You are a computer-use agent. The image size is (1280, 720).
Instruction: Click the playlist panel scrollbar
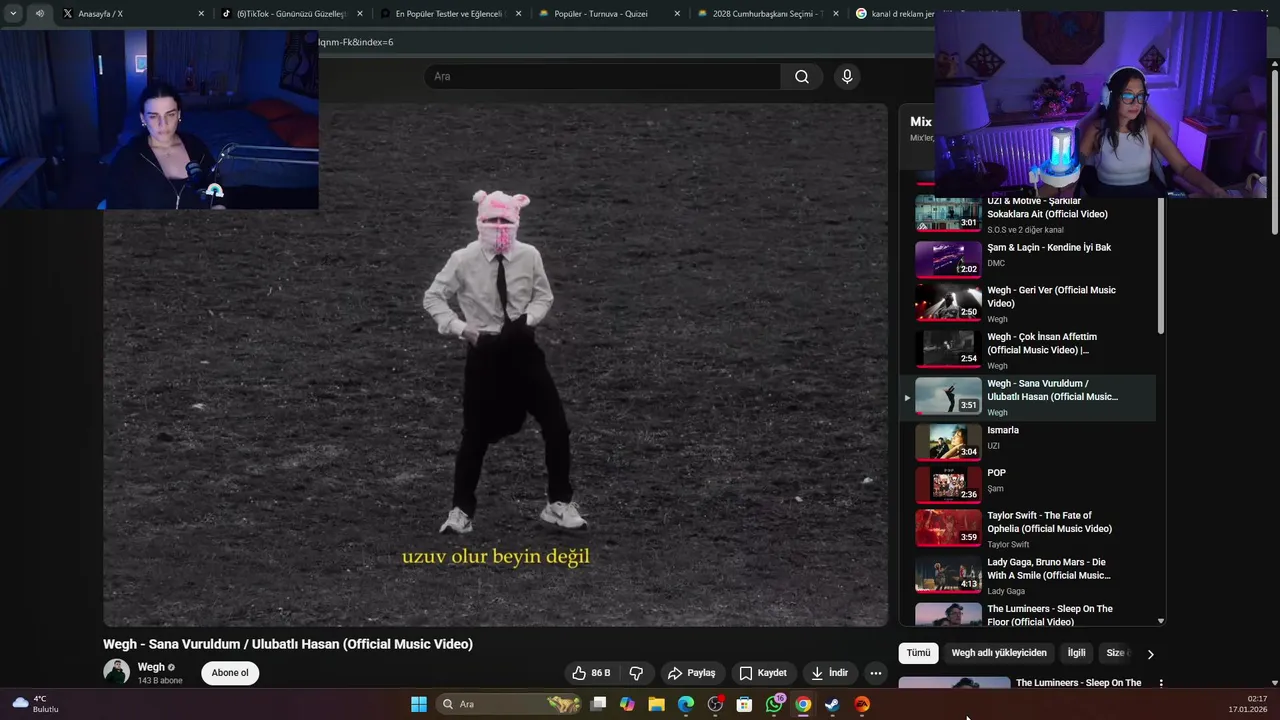(x=1161, y=266)
